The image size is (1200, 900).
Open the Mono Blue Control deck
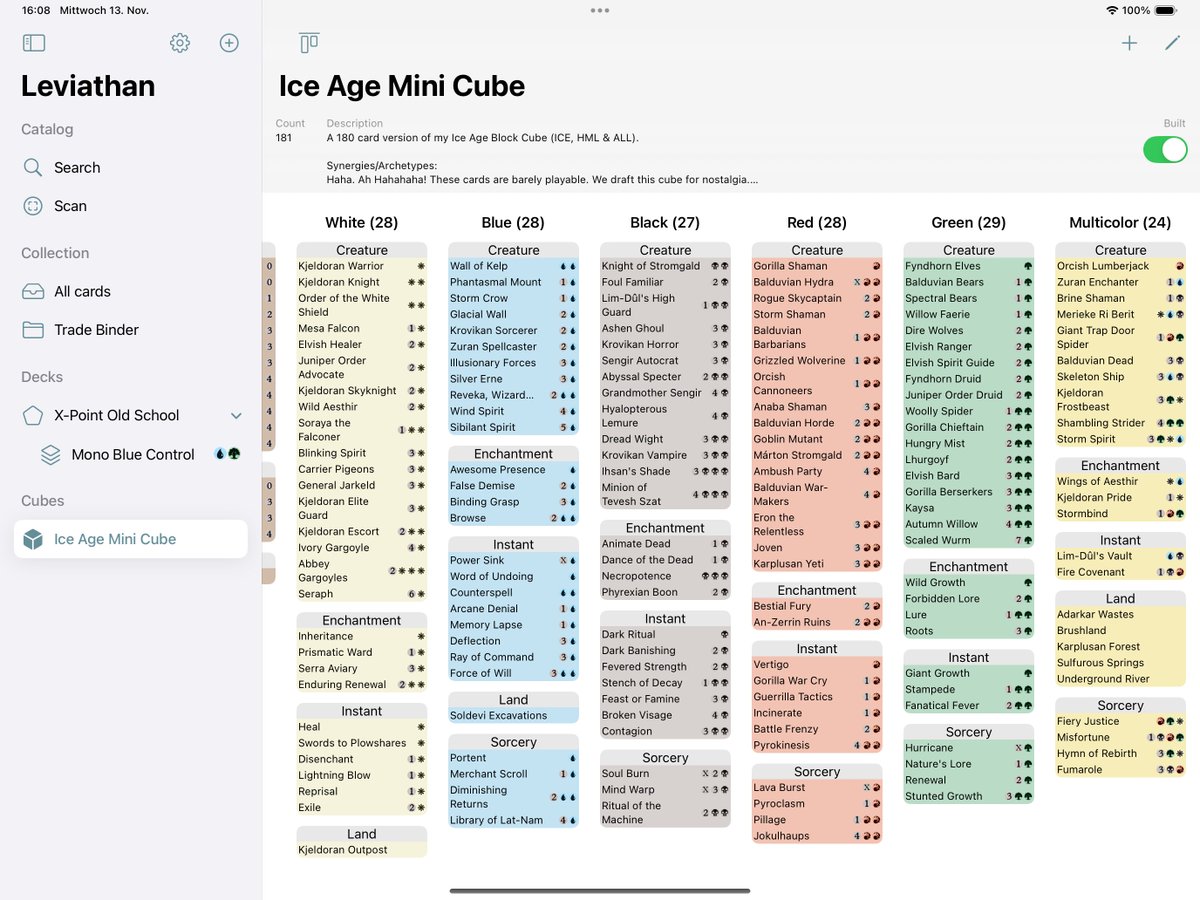(131, 454)
